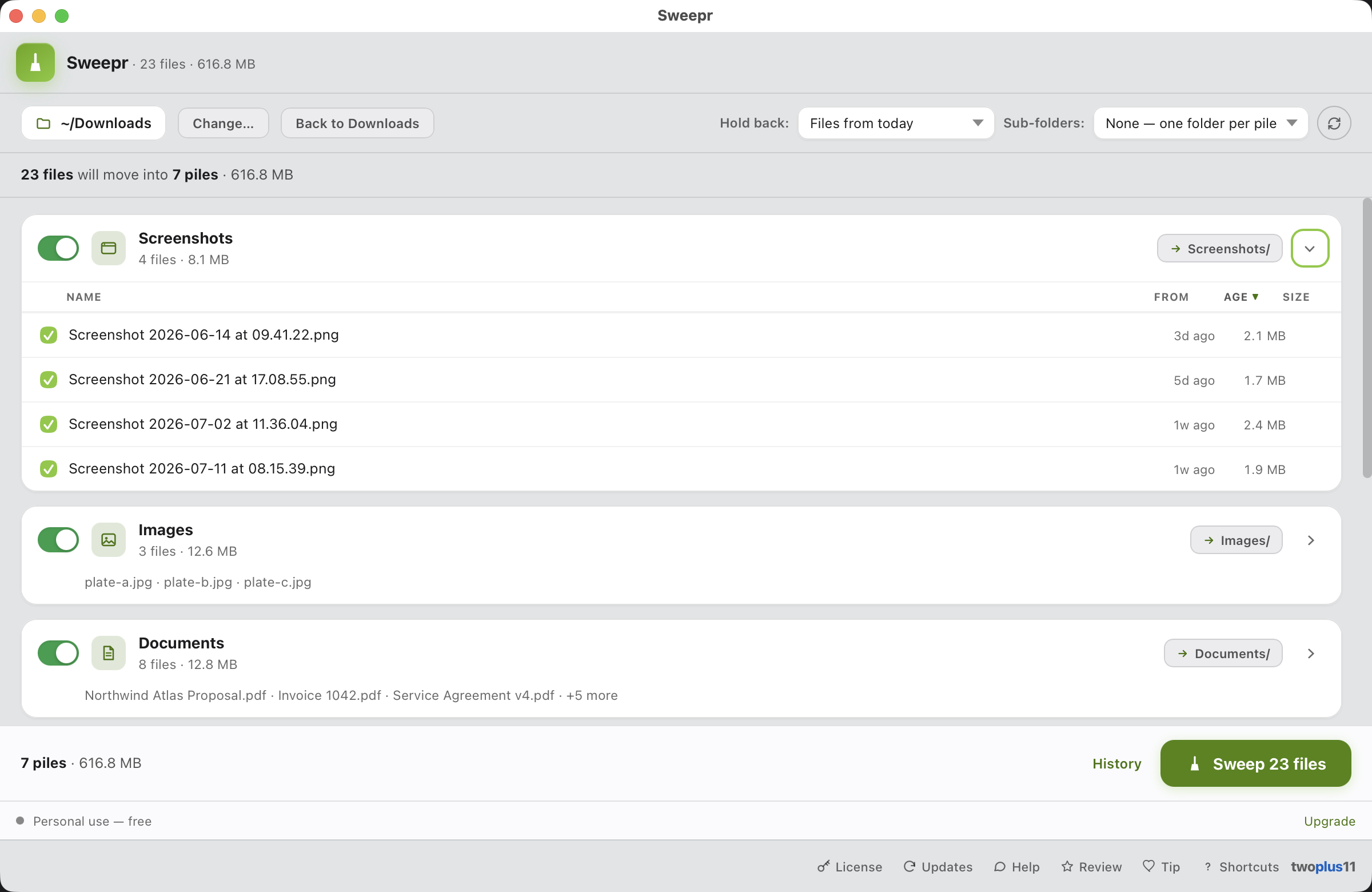Change the Images/ destination folder

click(x=1236, y=540)
